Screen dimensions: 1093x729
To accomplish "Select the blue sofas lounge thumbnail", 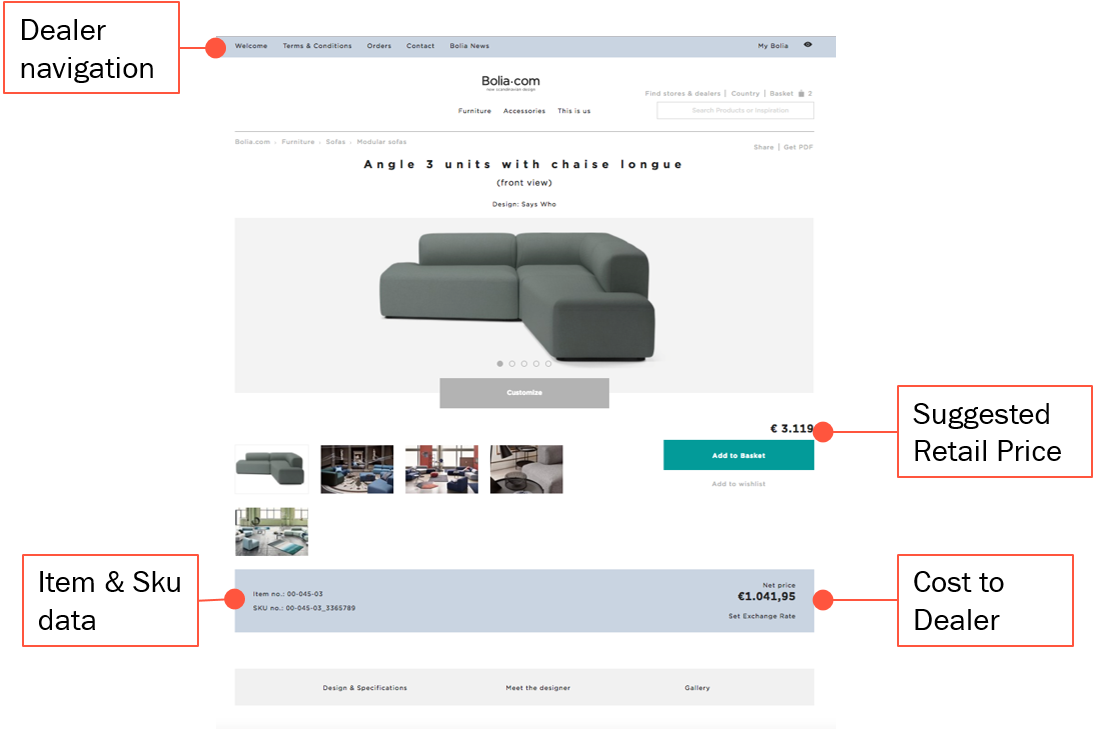I will 357,469.
